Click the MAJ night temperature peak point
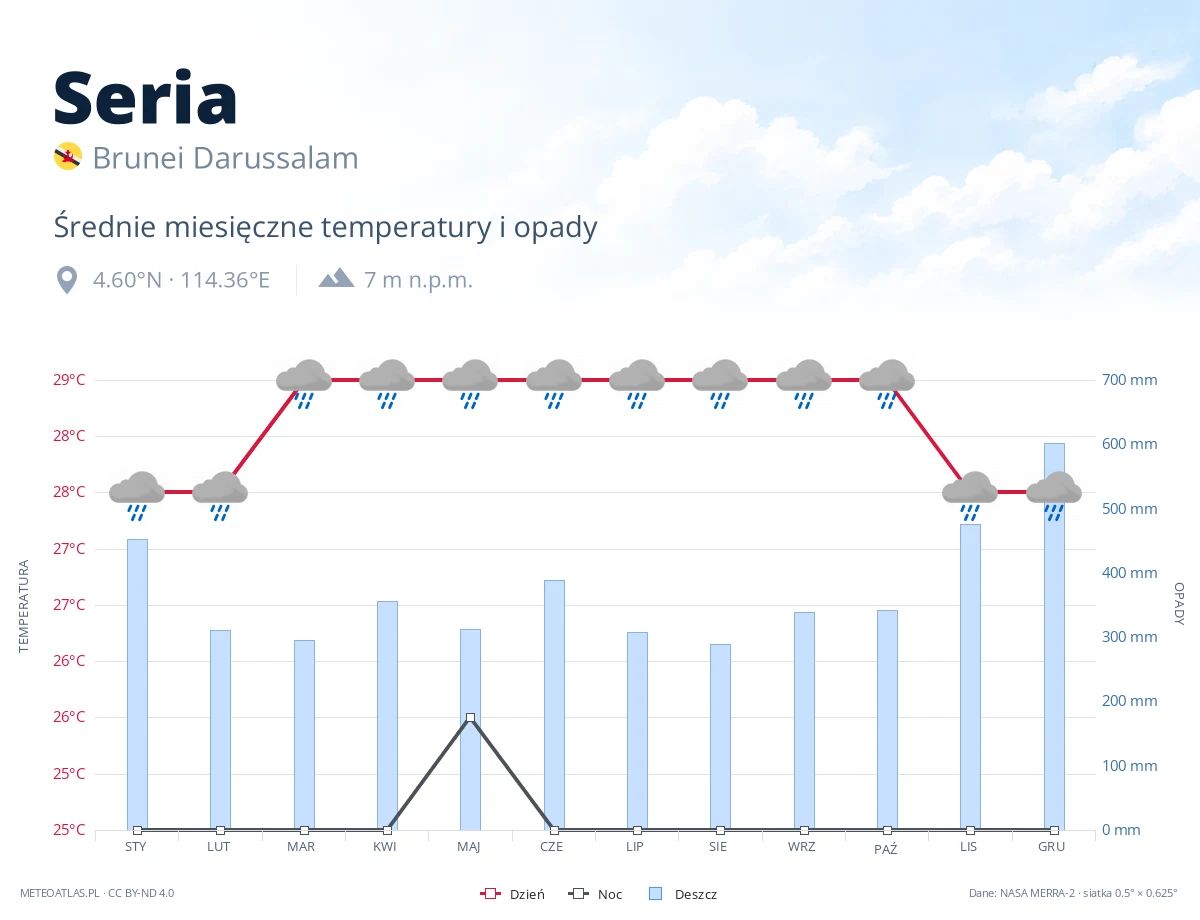This screenshot has width=1200, height=920. [470, 717]
